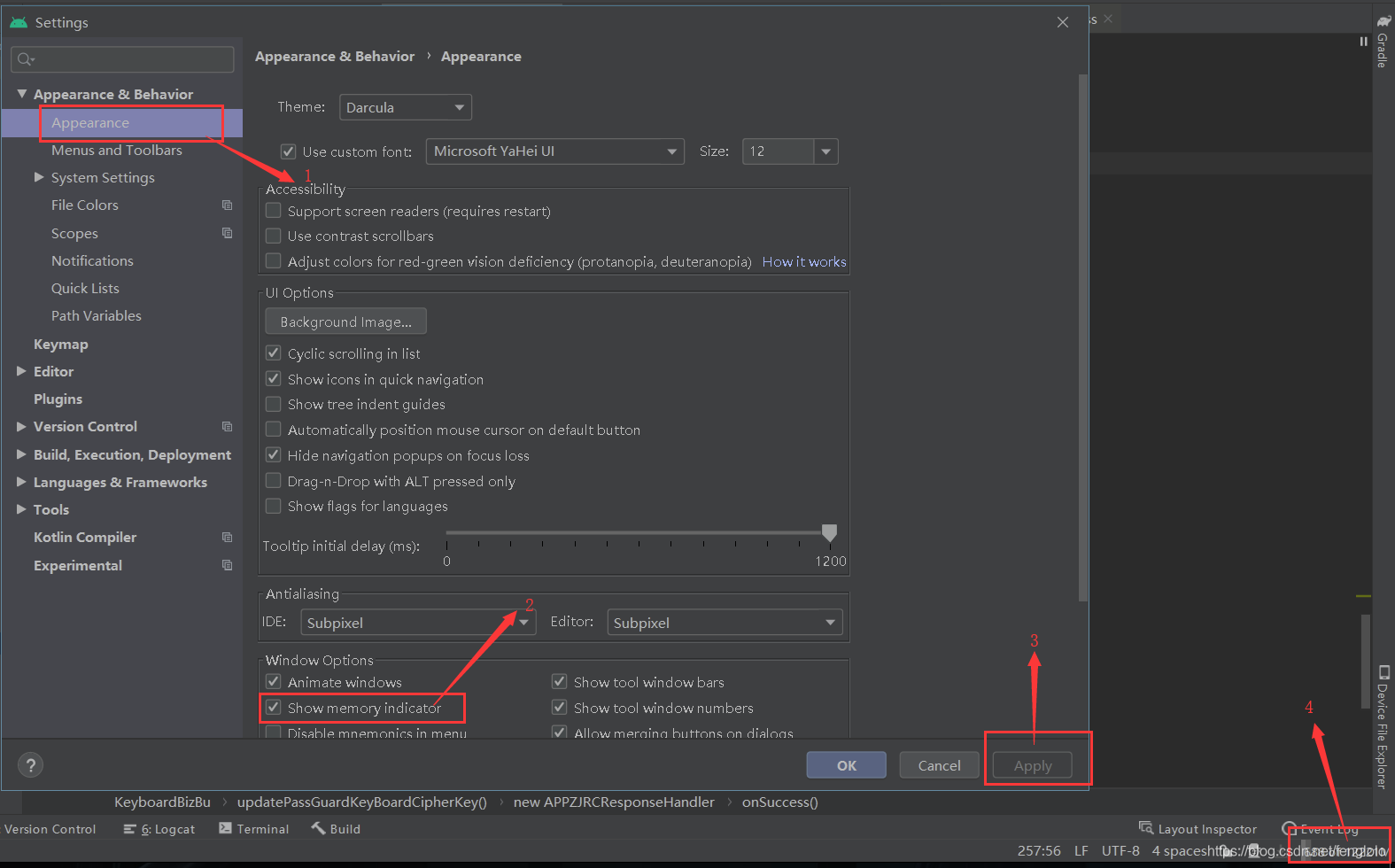Open the Version Control bottom tool tab

coord(50,829)
